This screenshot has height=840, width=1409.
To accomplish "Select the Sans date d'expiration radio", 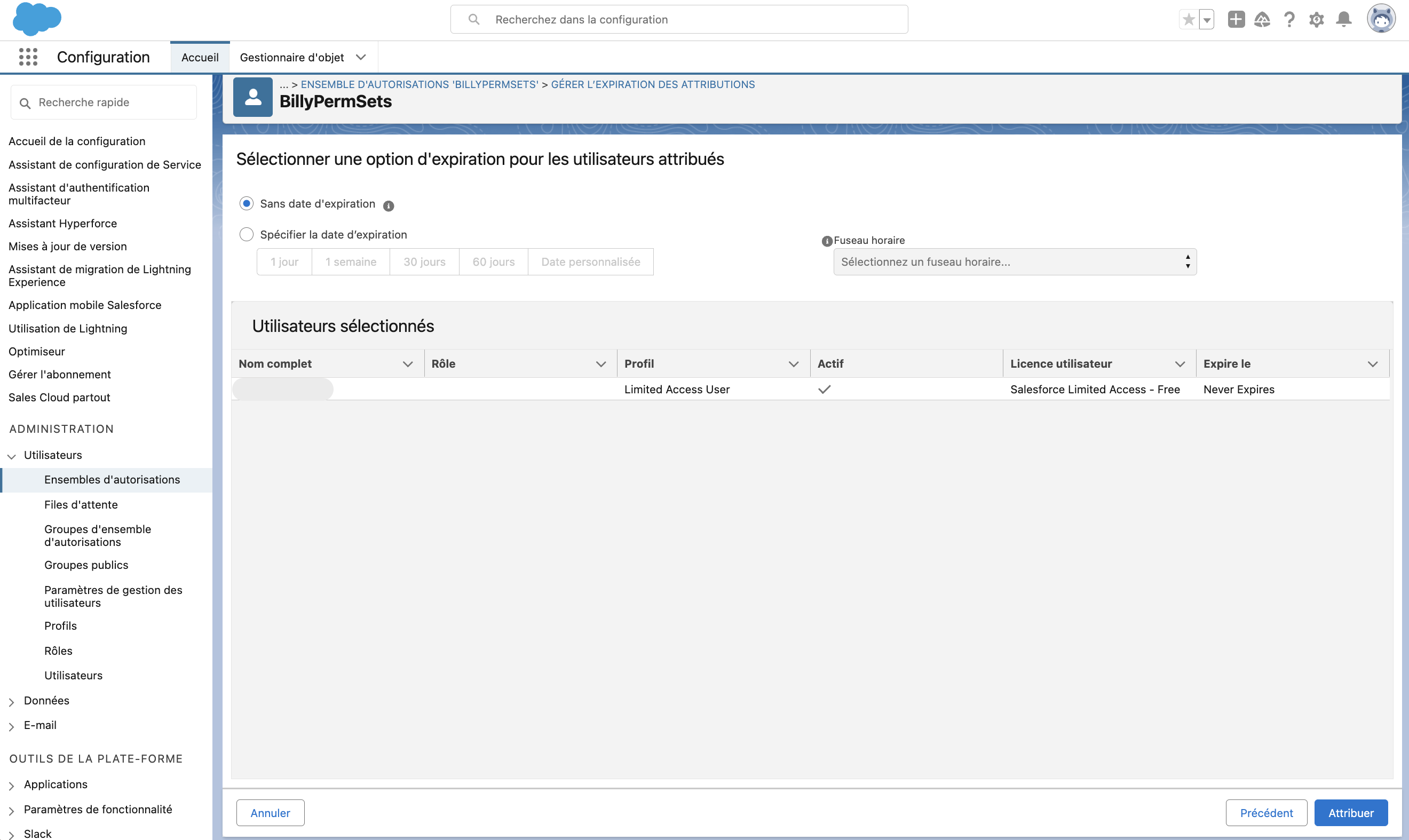I will click(x=246, y=203).
